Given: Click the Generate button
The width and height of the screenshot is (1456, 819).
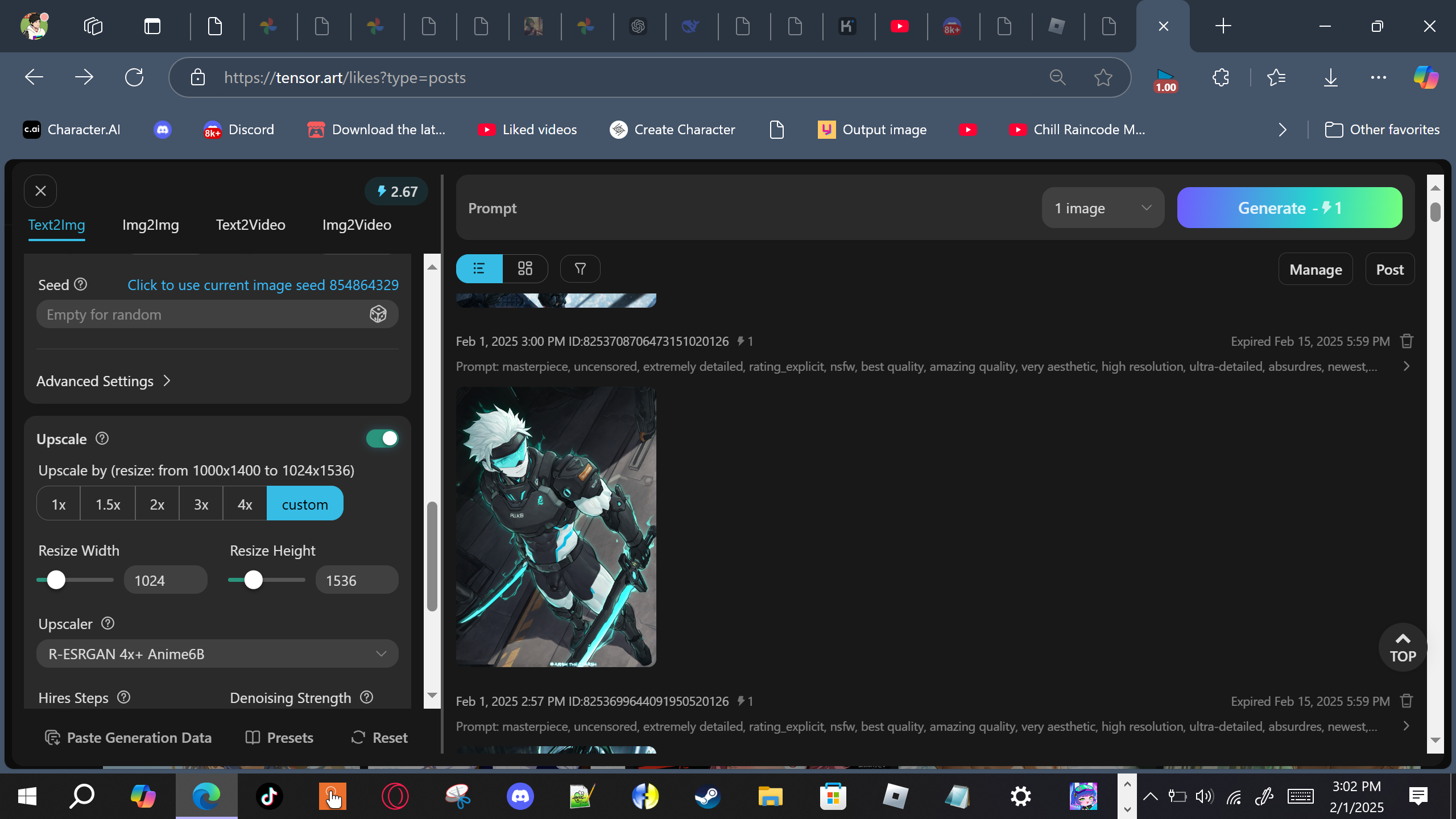Looking at the screenshot, I should tap(1289, 208).
